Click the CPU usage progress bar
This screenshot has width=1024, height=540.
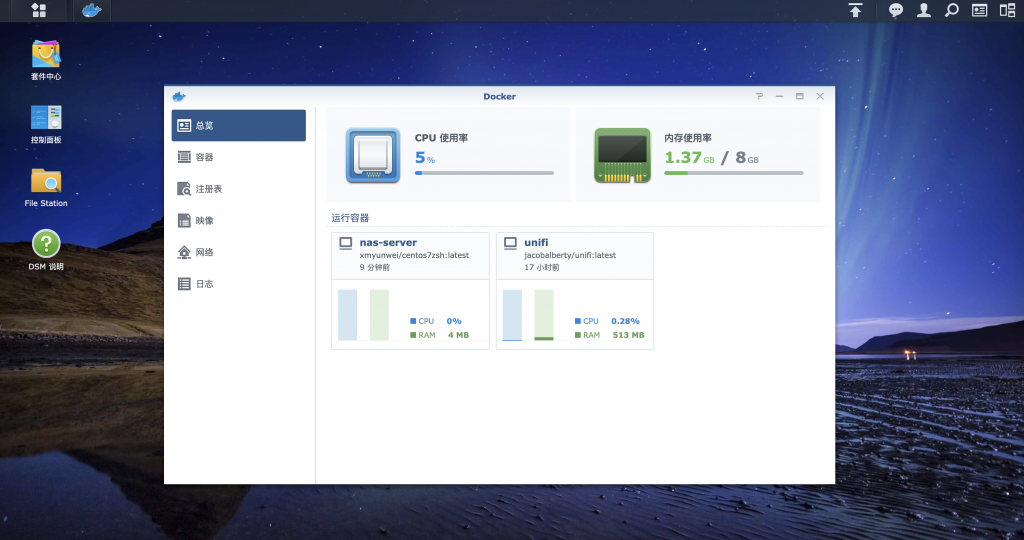click(x=484, y=173)
